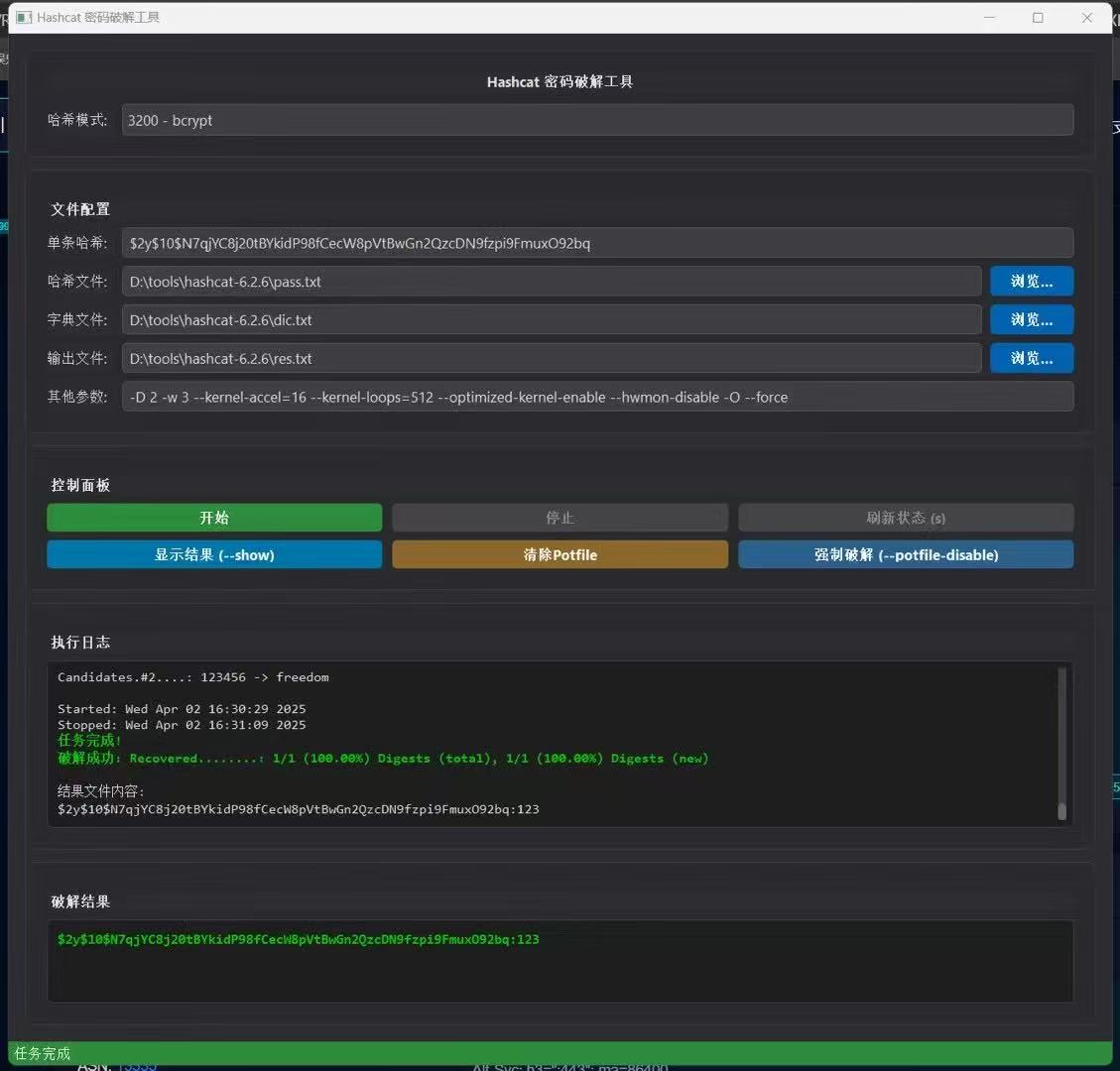Click the 'Started: Wed Apr 02 16:30:29 2025' log line
The image size is (1120, 1071).
tap(182, 709)
